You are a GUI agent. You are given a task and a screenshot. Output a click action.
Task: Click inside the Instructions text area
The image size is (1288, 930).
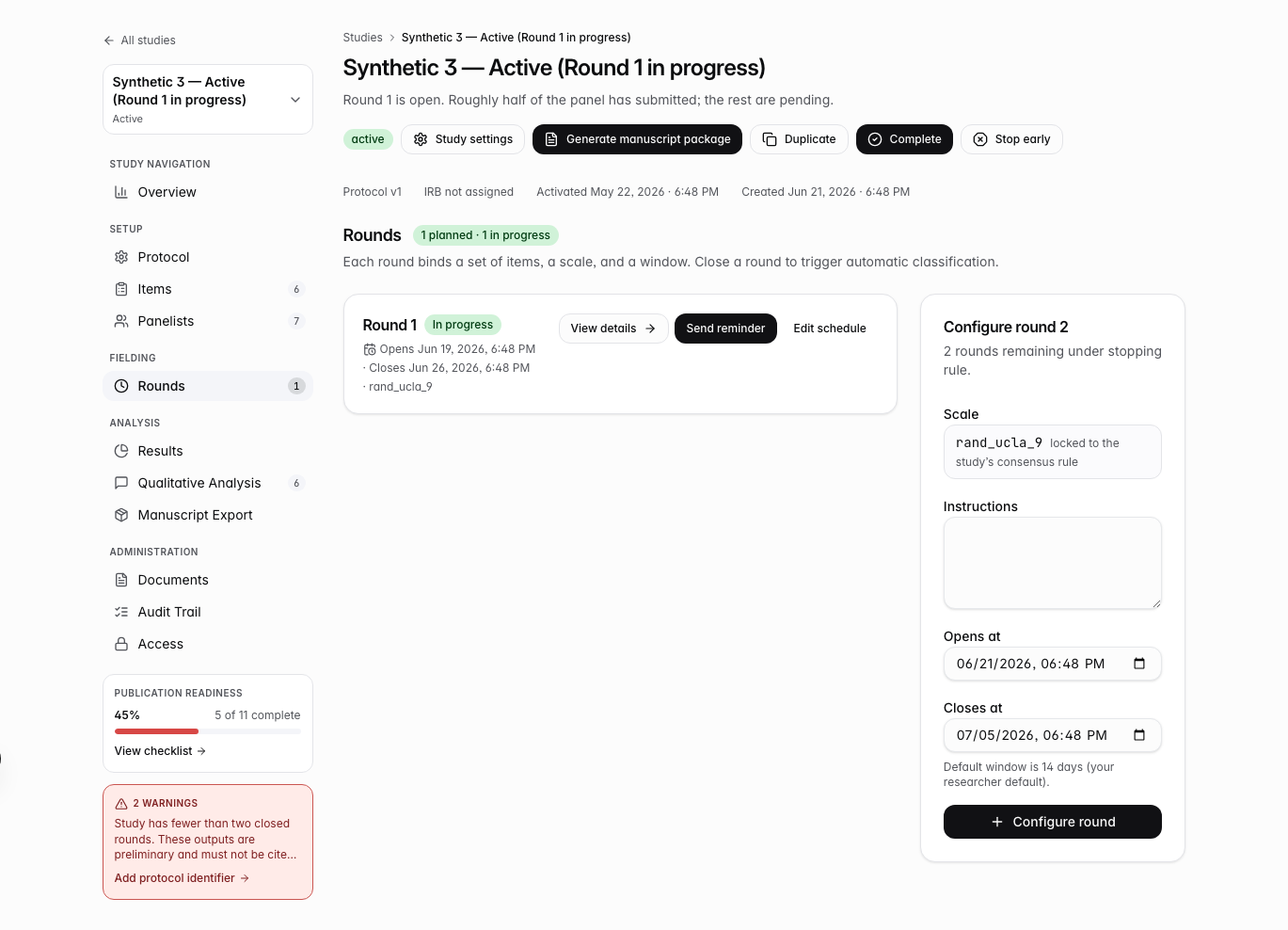tap(1052, 563)
